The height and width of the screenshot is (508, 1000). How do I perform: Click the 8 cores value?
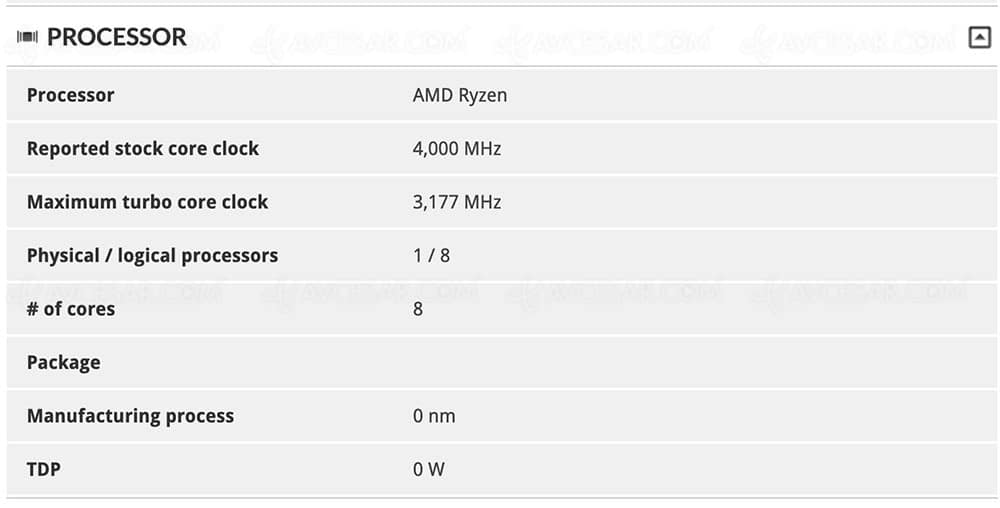click(418, 309)
